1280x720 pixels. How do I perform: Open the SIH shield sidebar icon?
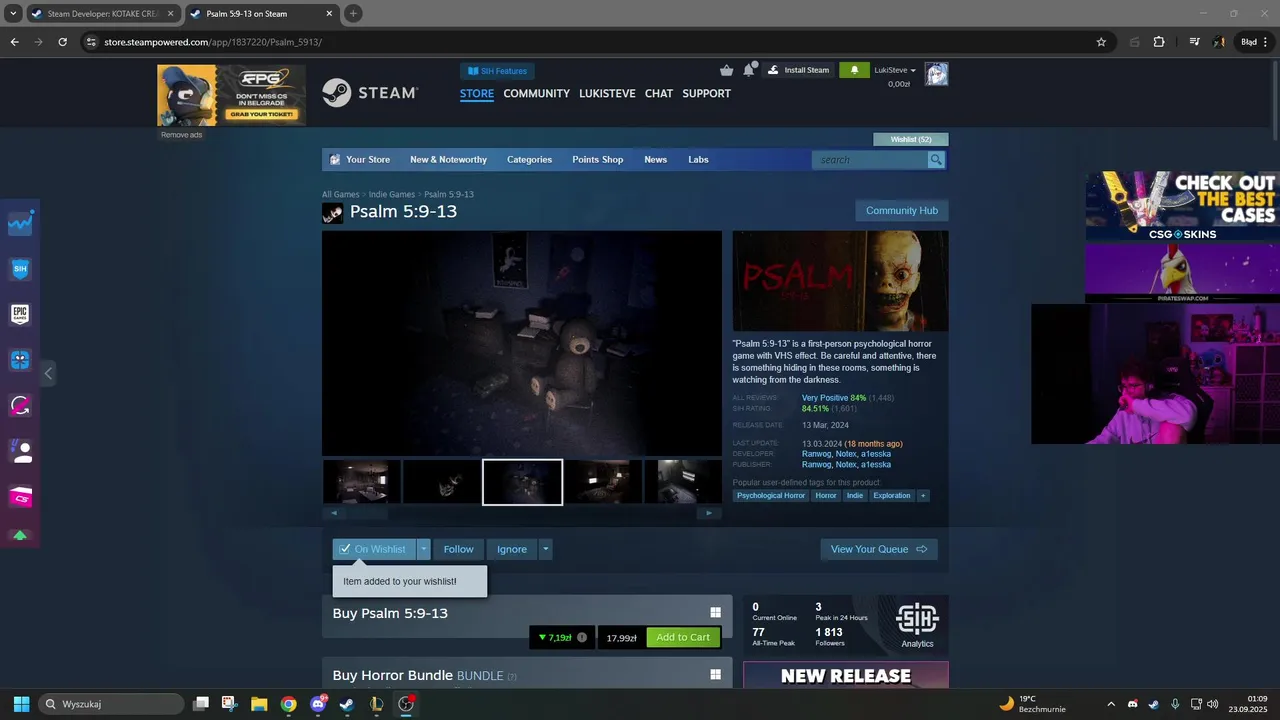coord(20,269)
